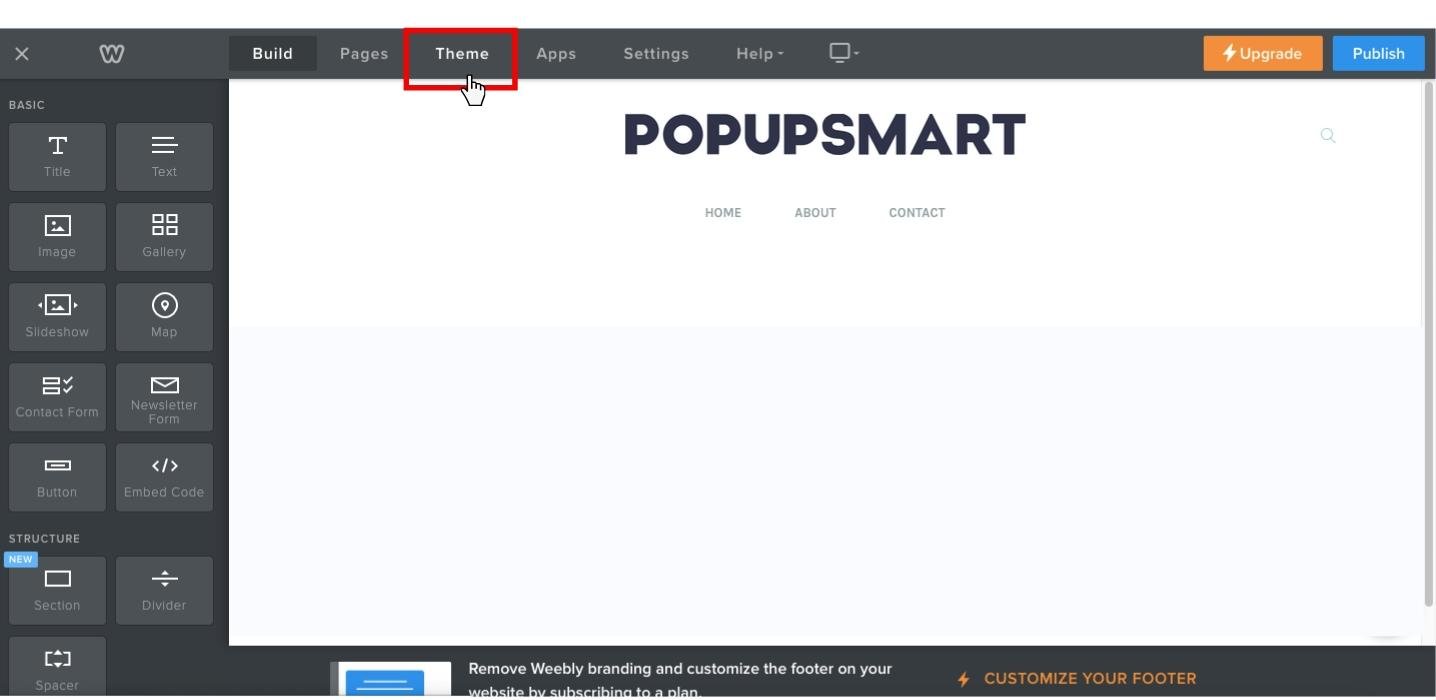Click the ABOUT navigation link
The image size is (1436, 700).
point(815,213)
